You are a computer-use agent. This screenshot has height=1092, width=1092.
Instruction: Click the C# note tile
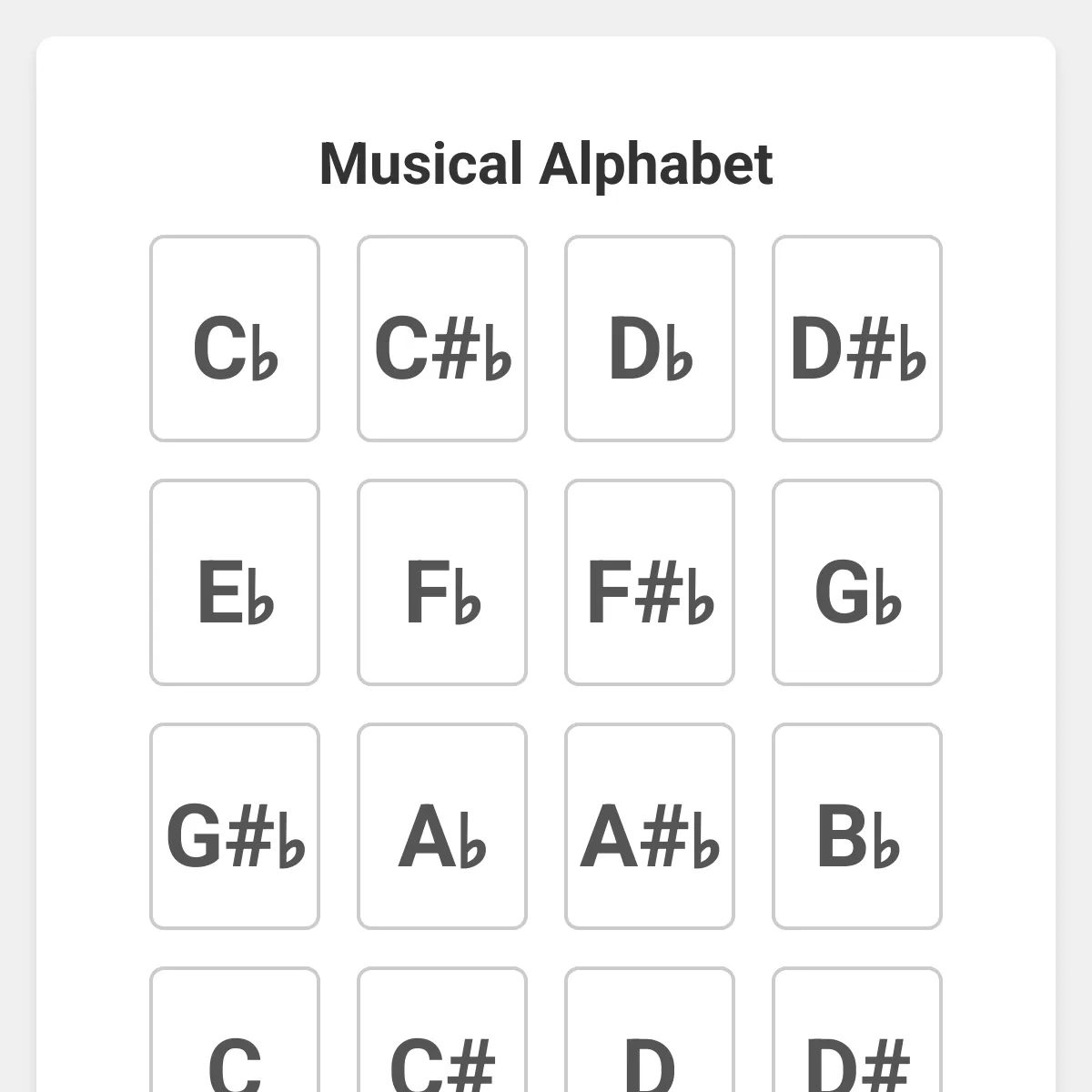click(x=442, y=1030)
